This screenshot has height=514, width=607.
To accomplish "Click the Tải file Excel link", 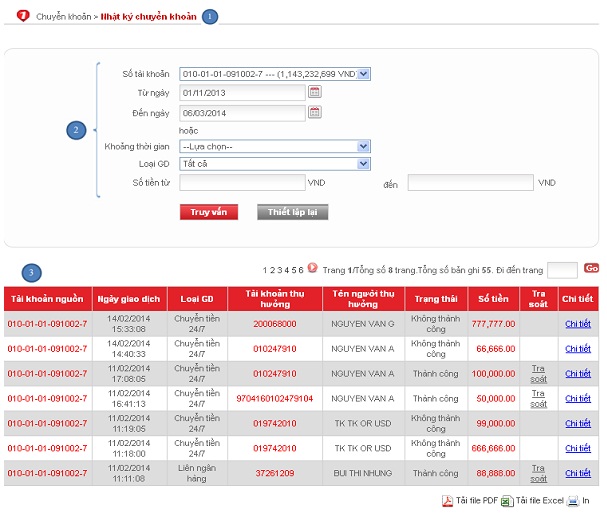I will click(x=540, y=500).
